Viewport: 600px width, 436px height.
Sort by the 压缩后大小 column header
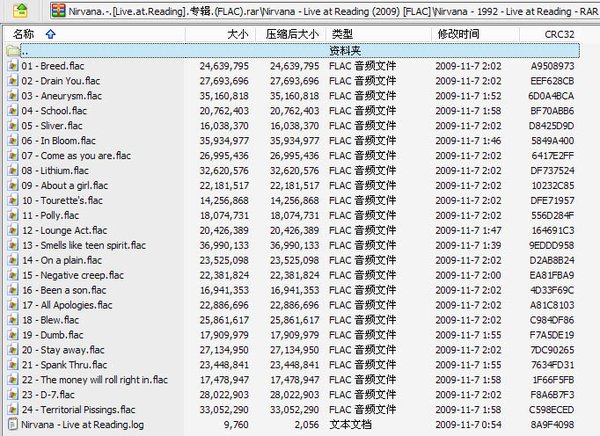click(290, 34)
